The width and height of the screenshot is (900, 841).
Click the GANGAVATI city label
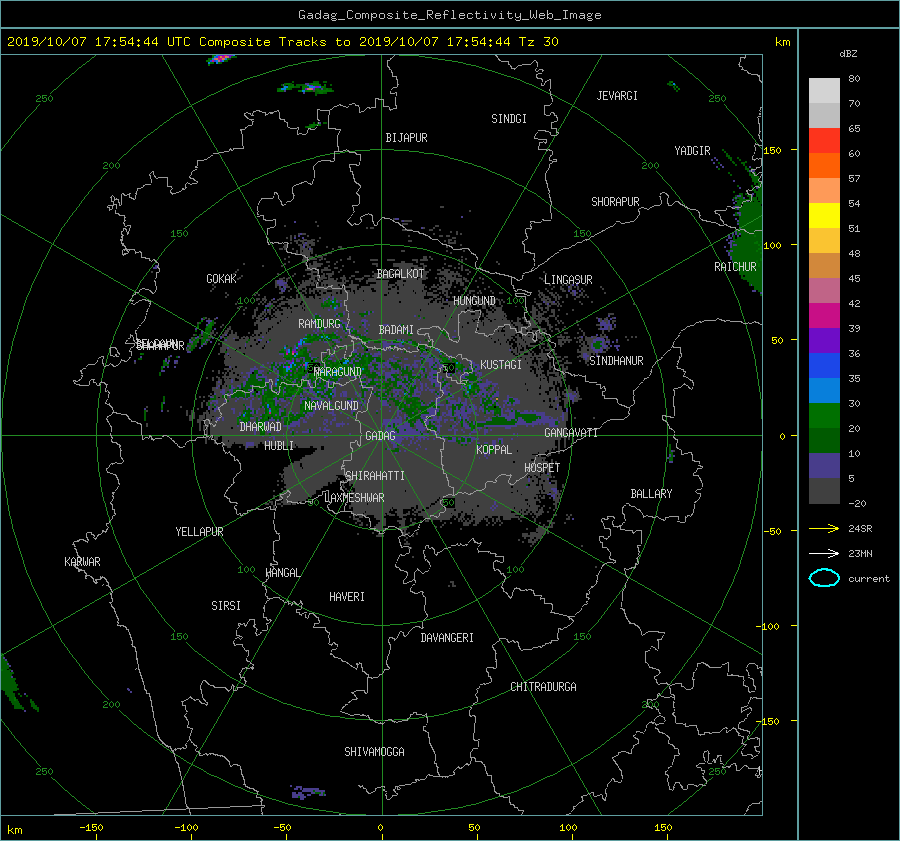coord(571,433)
